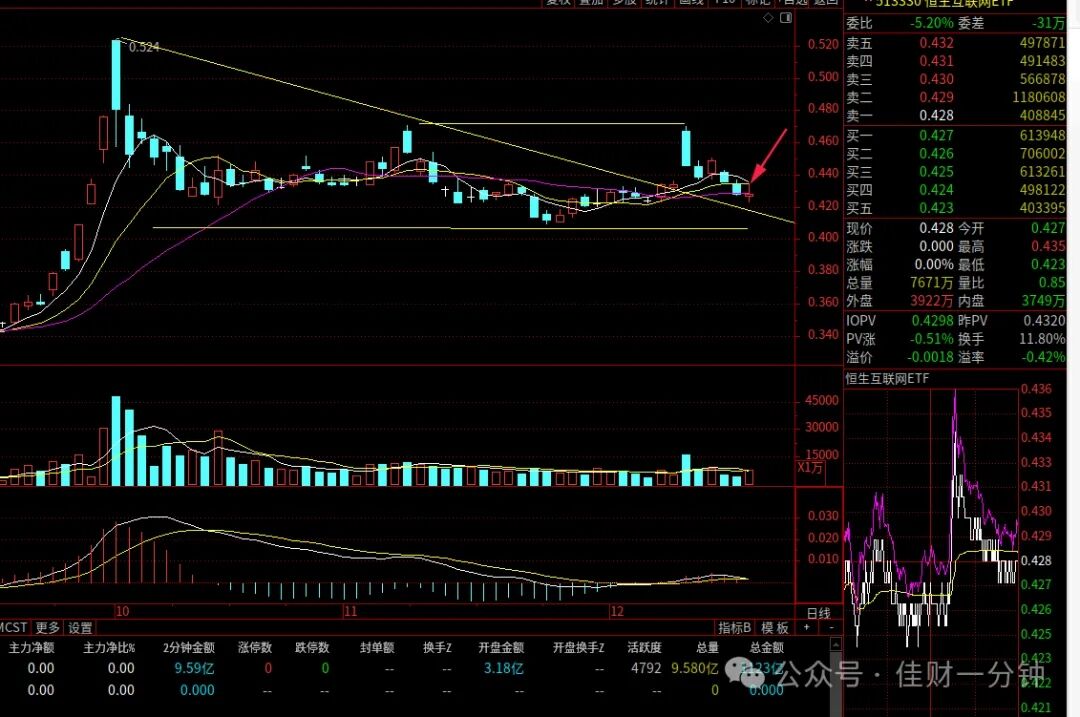This screenshot has height=717, width=1080.
Task: Click the month 10 marker on time axis
Action: 123,611
